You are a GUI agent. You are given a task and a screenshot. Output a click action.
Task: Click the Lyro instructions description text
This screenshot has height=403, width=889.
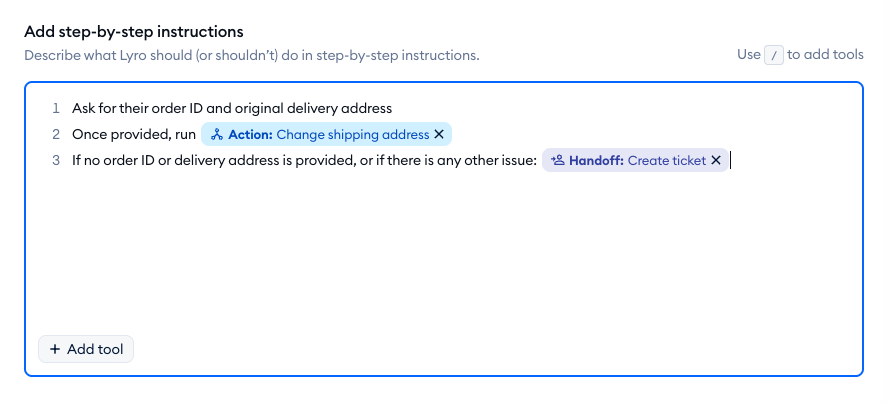click(252, 56)
